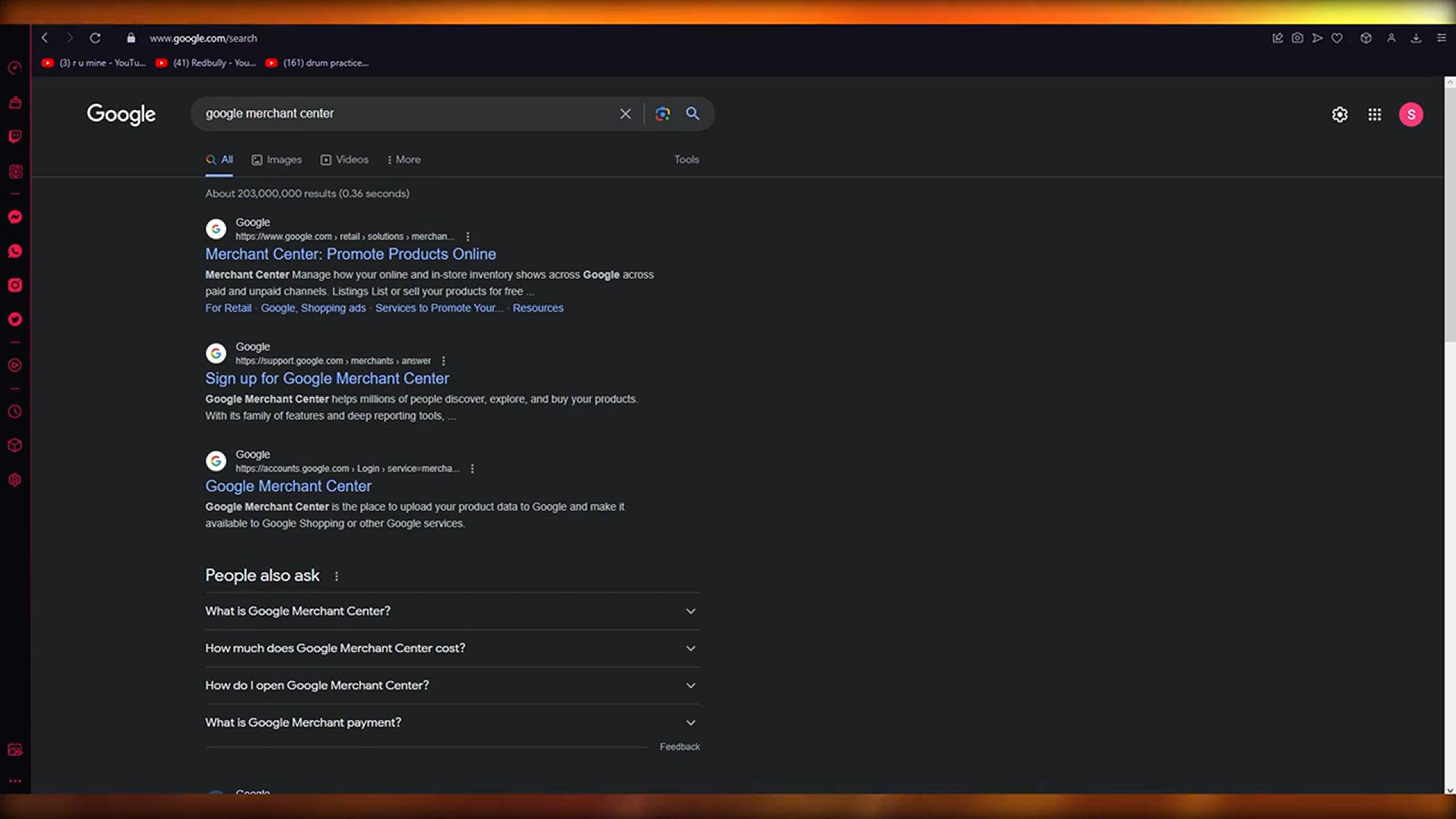Open the Google apps grid
This screenshot has width=1456, height=819.
(x=1375, y=115)
